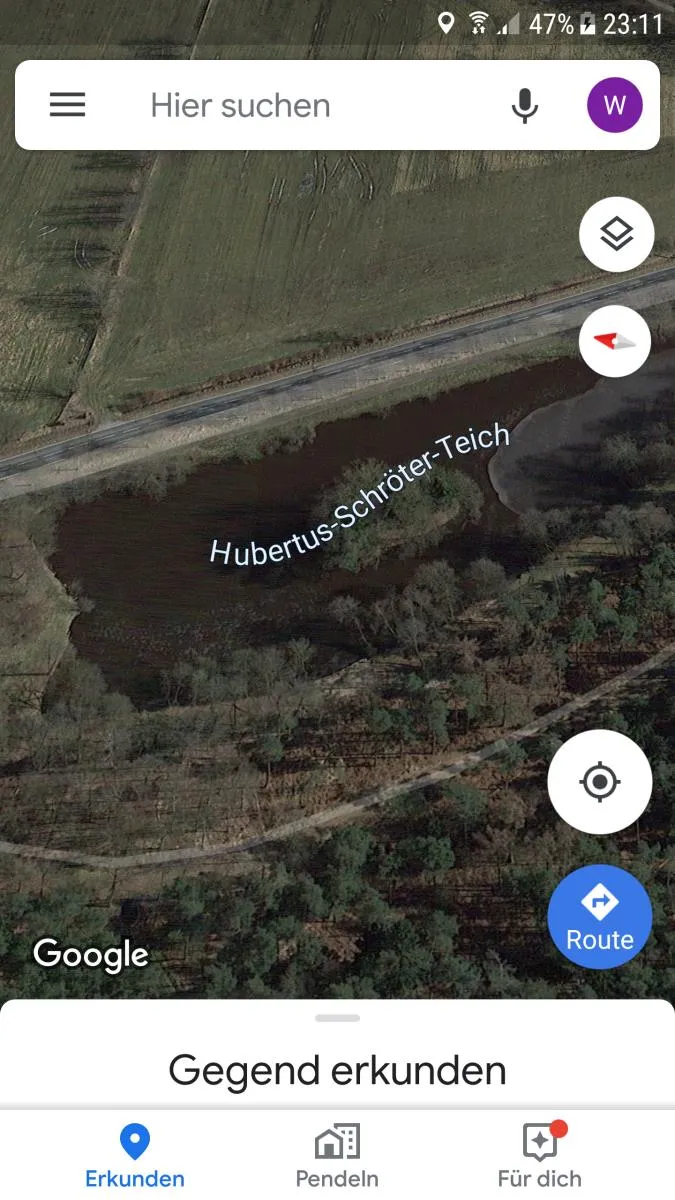The width and height of the screenshot is (675, 1200).
Task: Tap the battery indicator in status bar
Action: coord(588,23)
